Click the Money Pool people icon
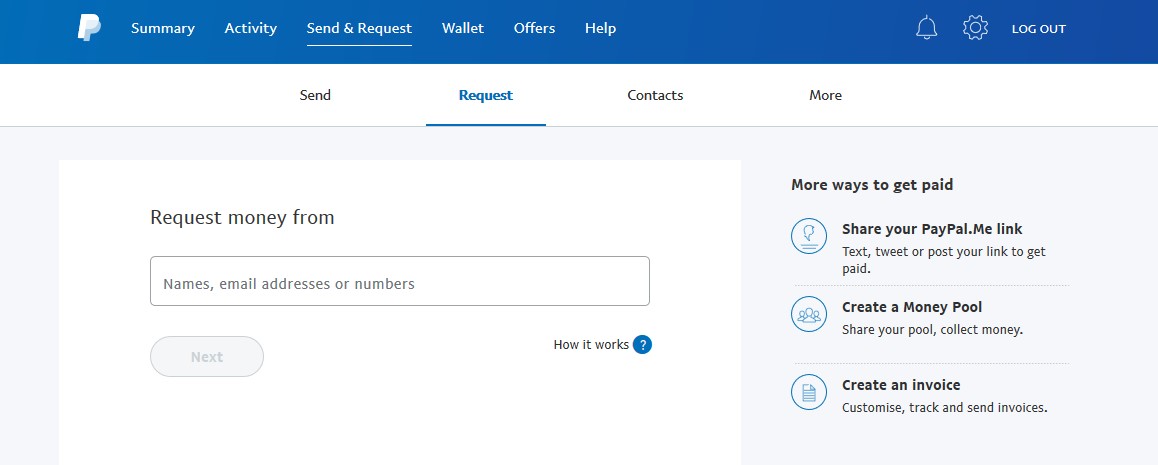The width and height of the screenshot is (1158, 465). 809,314
